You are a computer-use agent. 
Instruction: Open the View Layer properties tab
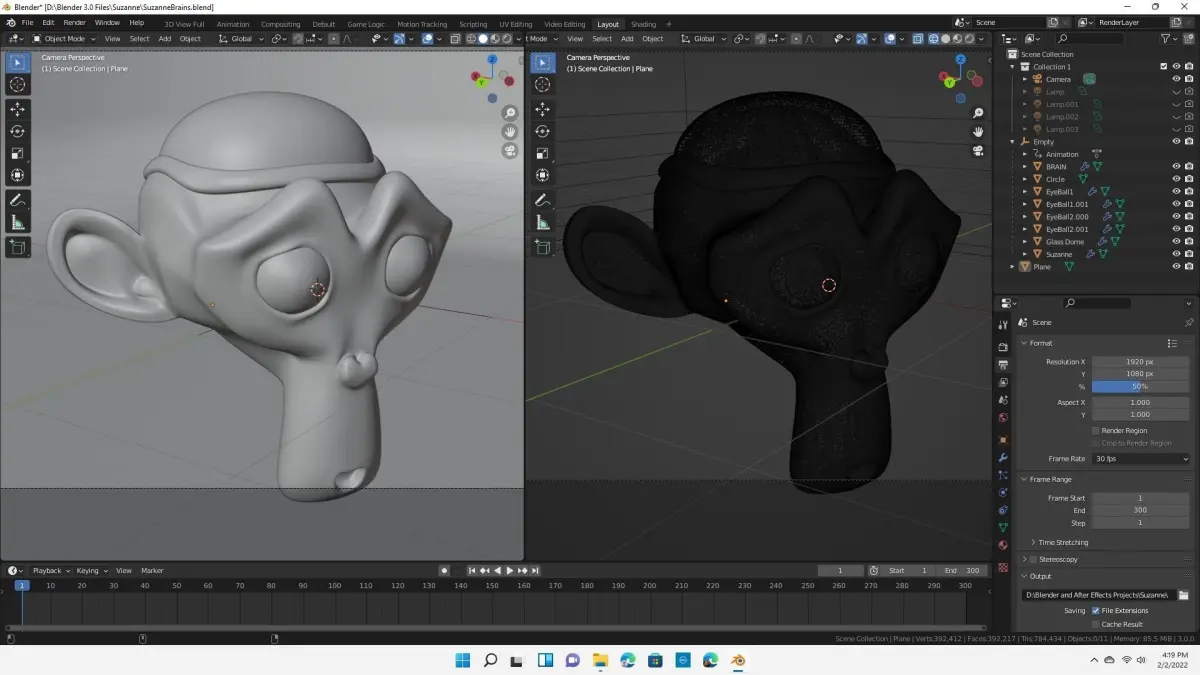pyautogui.click(x=1003, y=382)
